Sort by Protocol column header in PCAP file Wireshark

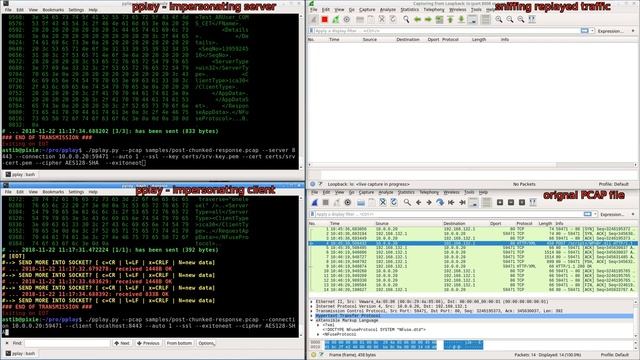tap(524, 223)
